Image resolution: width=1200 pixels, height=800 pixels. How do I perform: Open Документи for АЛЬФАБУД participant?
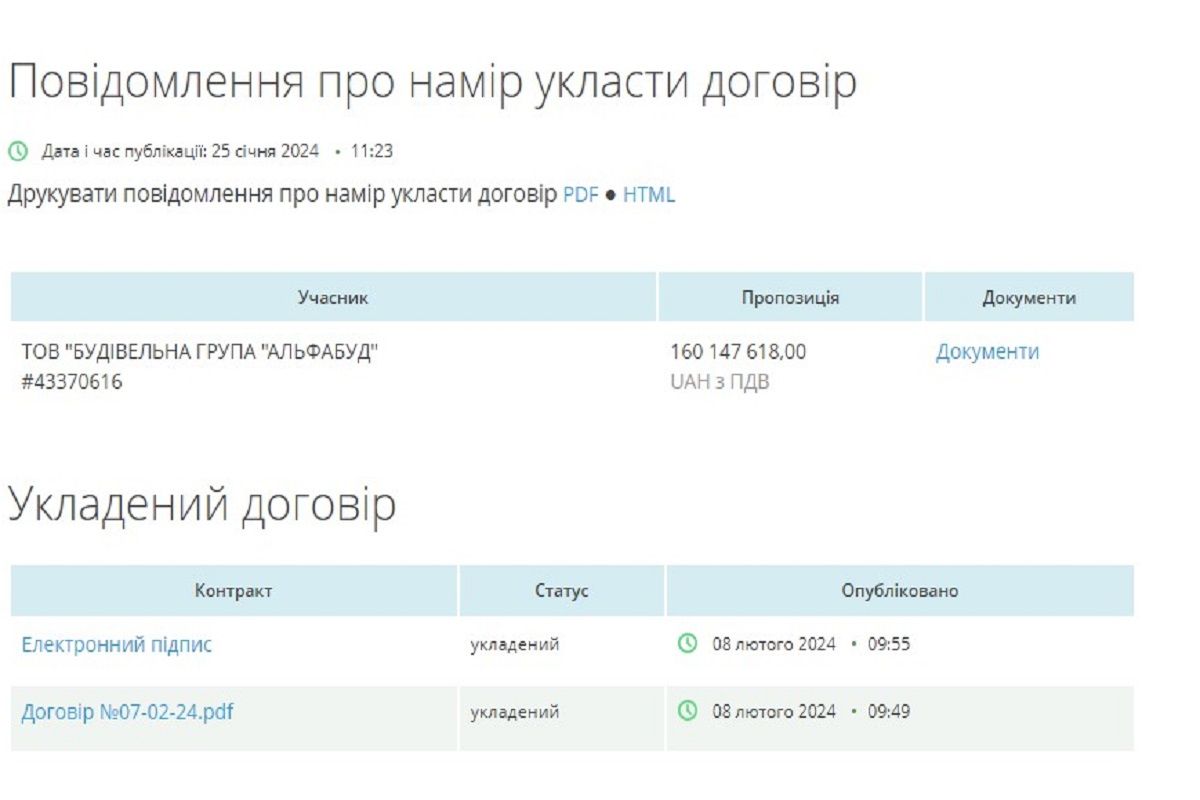click(x=988, y=351)
